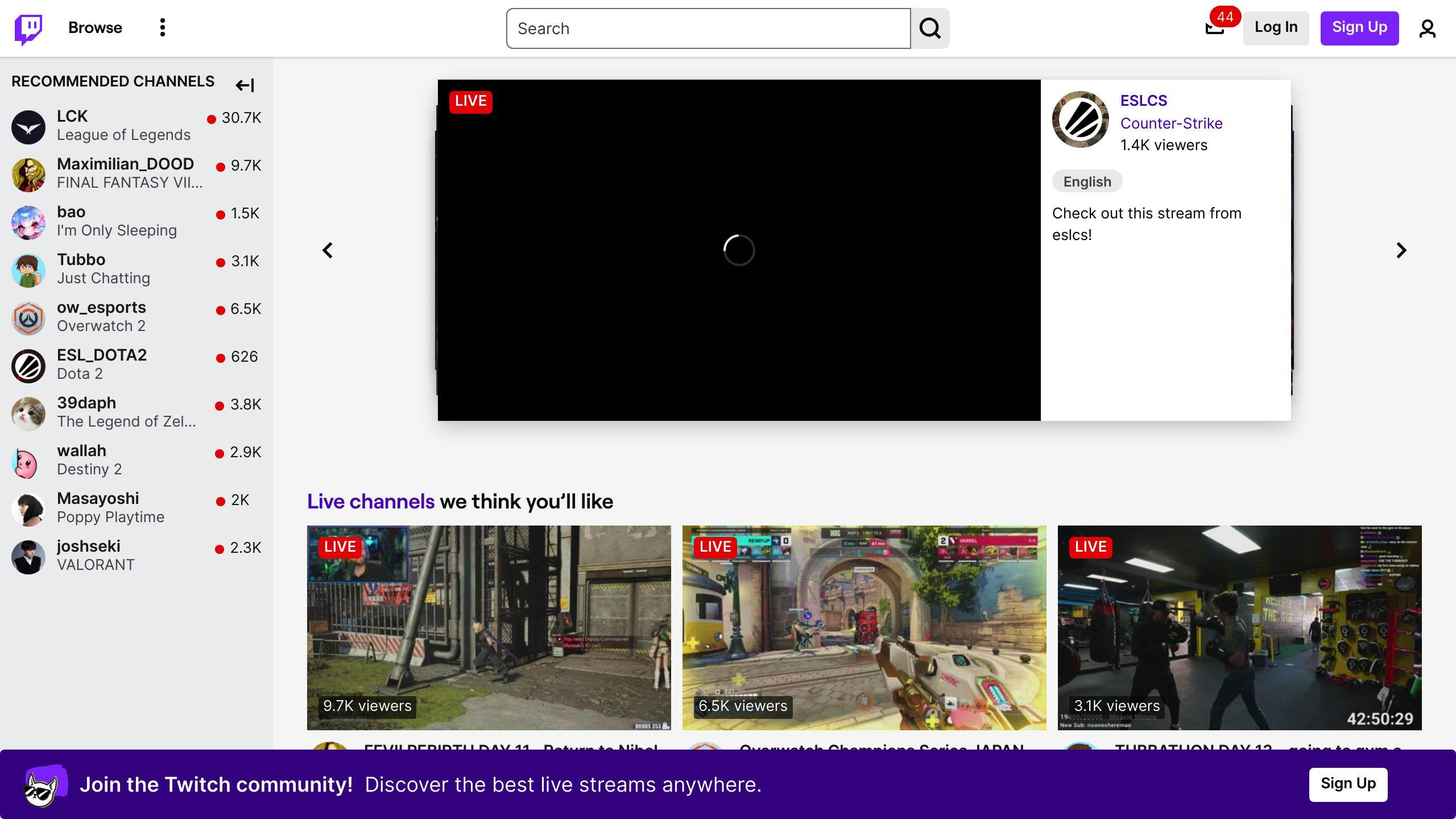Click the Log In button
This screenshot has width=1456, height=819.
1276,27
